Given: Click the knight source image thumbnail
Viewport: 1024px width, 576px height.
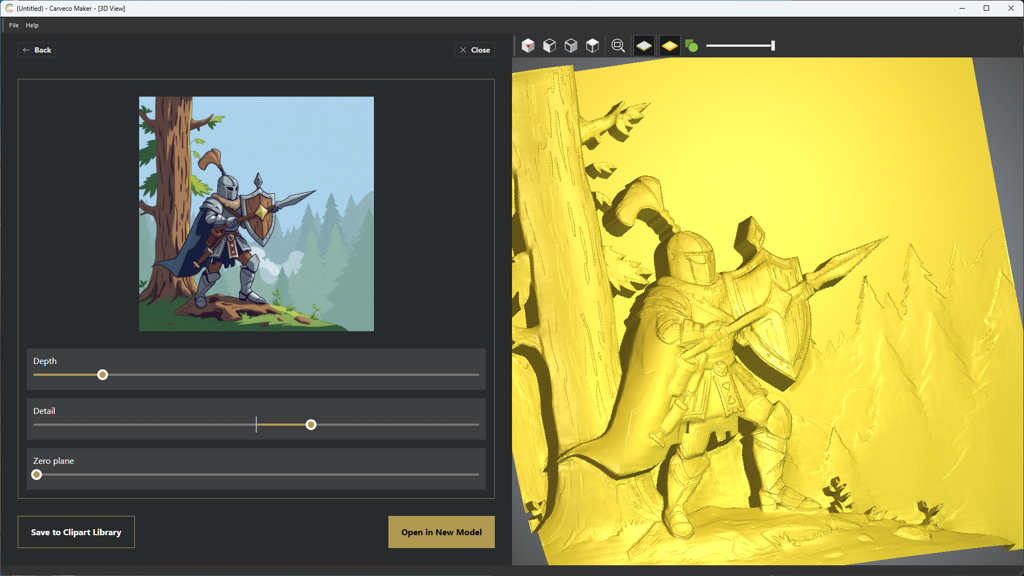Looking at the screenshot, I should click(256, 214).
